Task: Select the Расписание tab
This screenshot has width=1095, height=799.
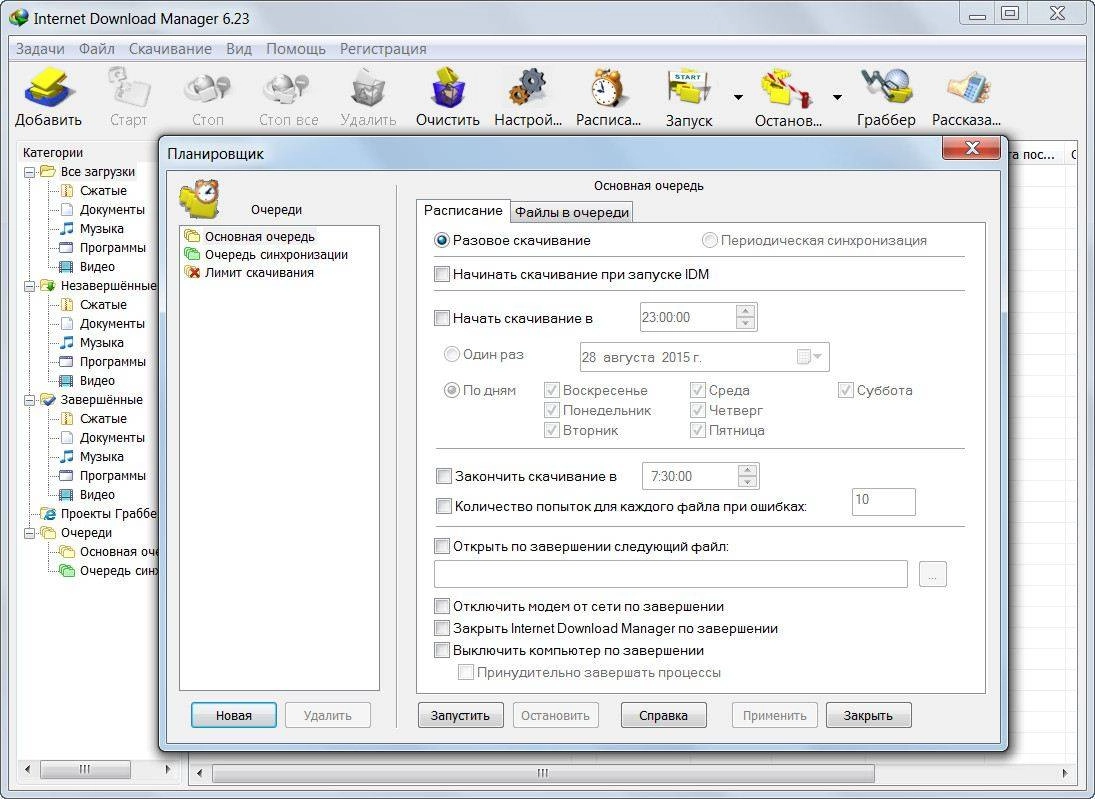Action: point(463,211)
